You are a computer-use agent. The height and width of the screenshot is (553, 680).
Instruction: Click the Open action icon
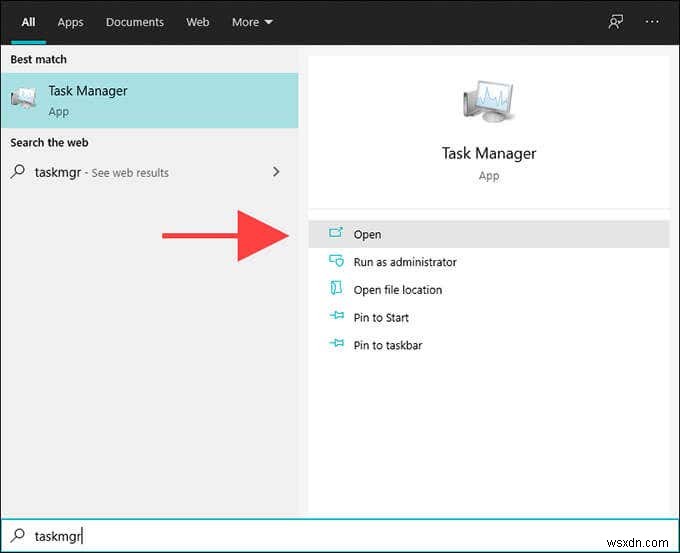(x=336, y=233)
